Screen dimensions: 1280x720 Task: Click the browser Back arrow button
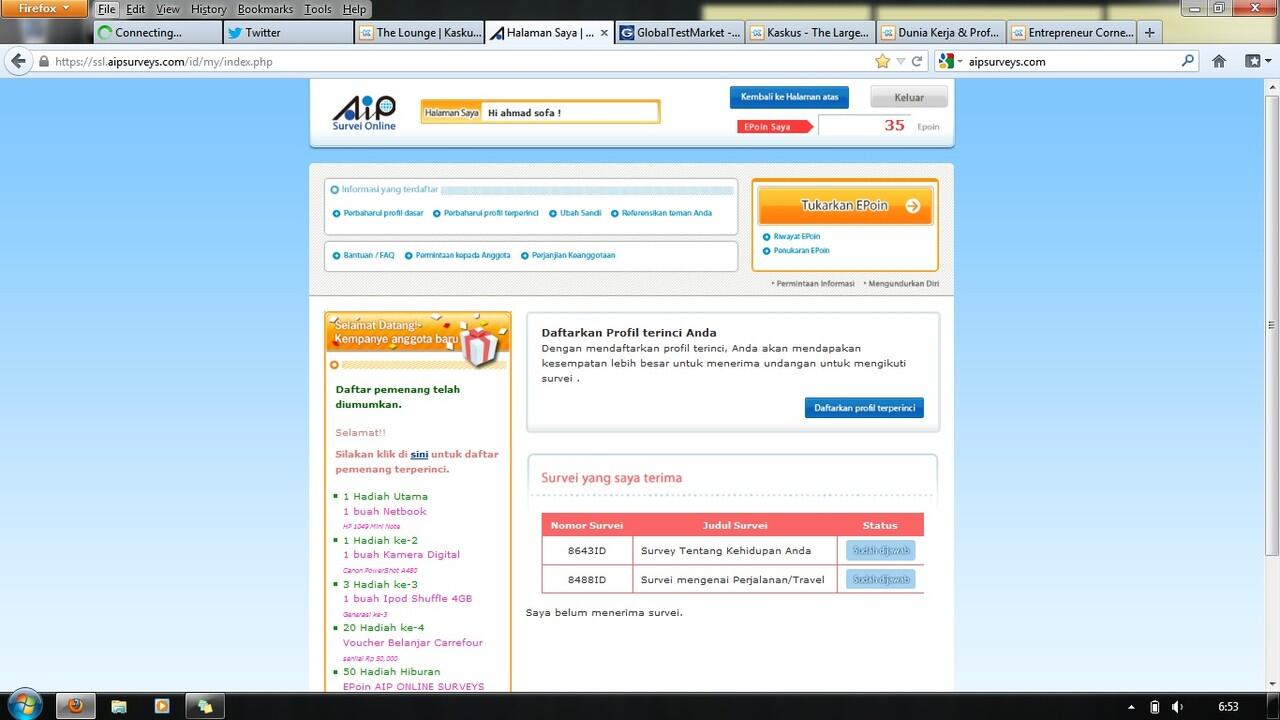click(18, 61)
